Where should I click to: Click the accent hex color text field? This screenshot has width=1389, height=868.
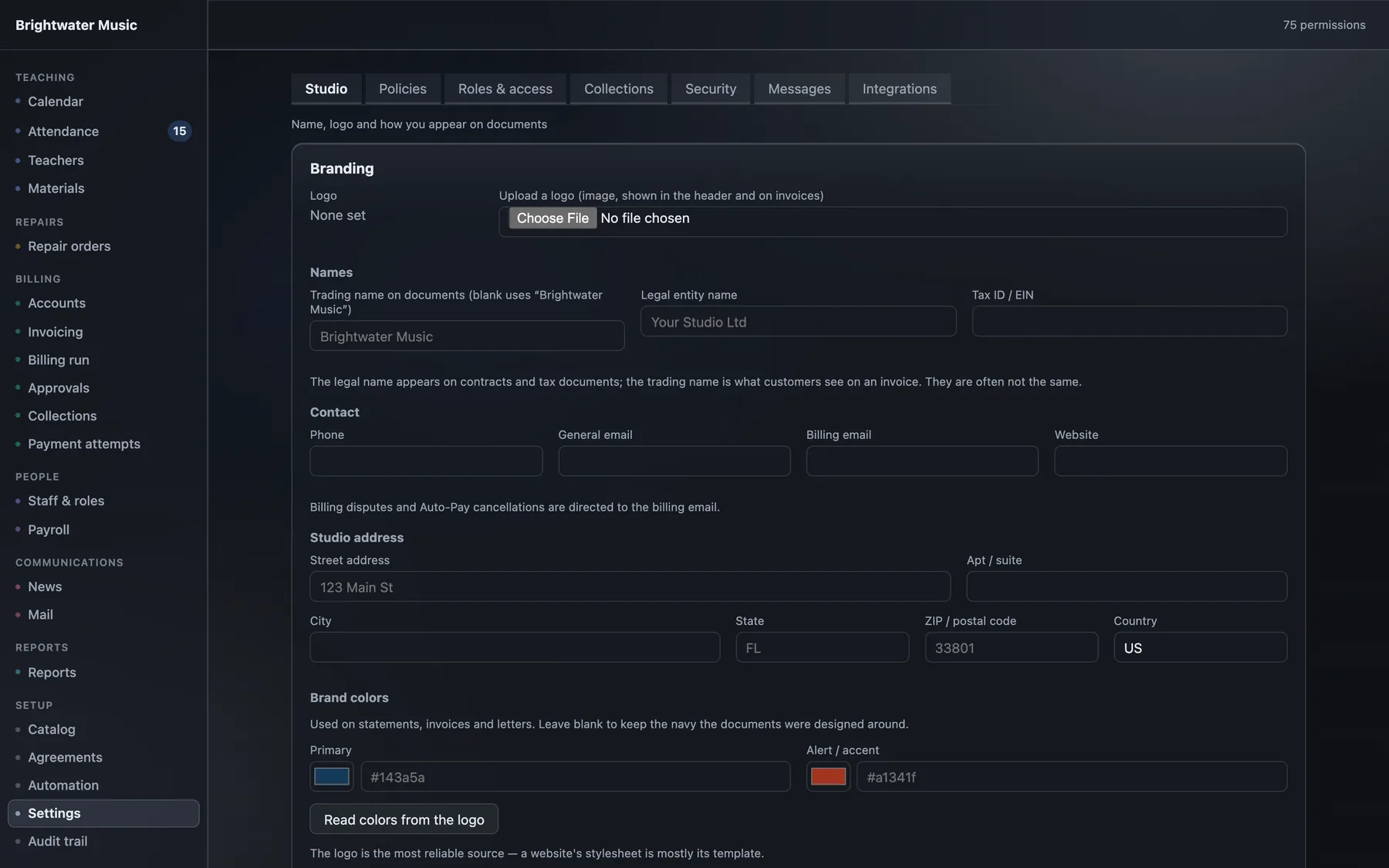1072,777
